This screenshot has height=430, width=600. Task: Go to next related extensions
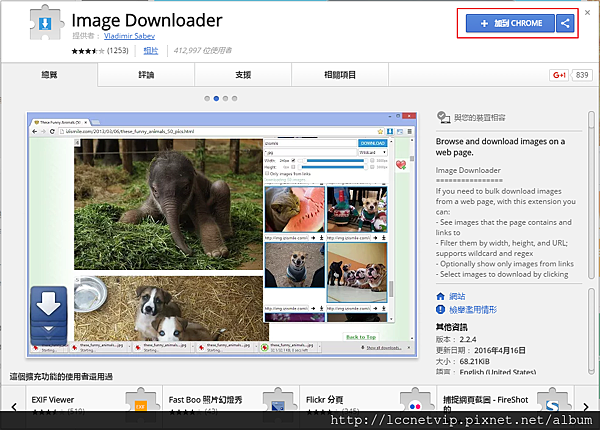(586, 407)
